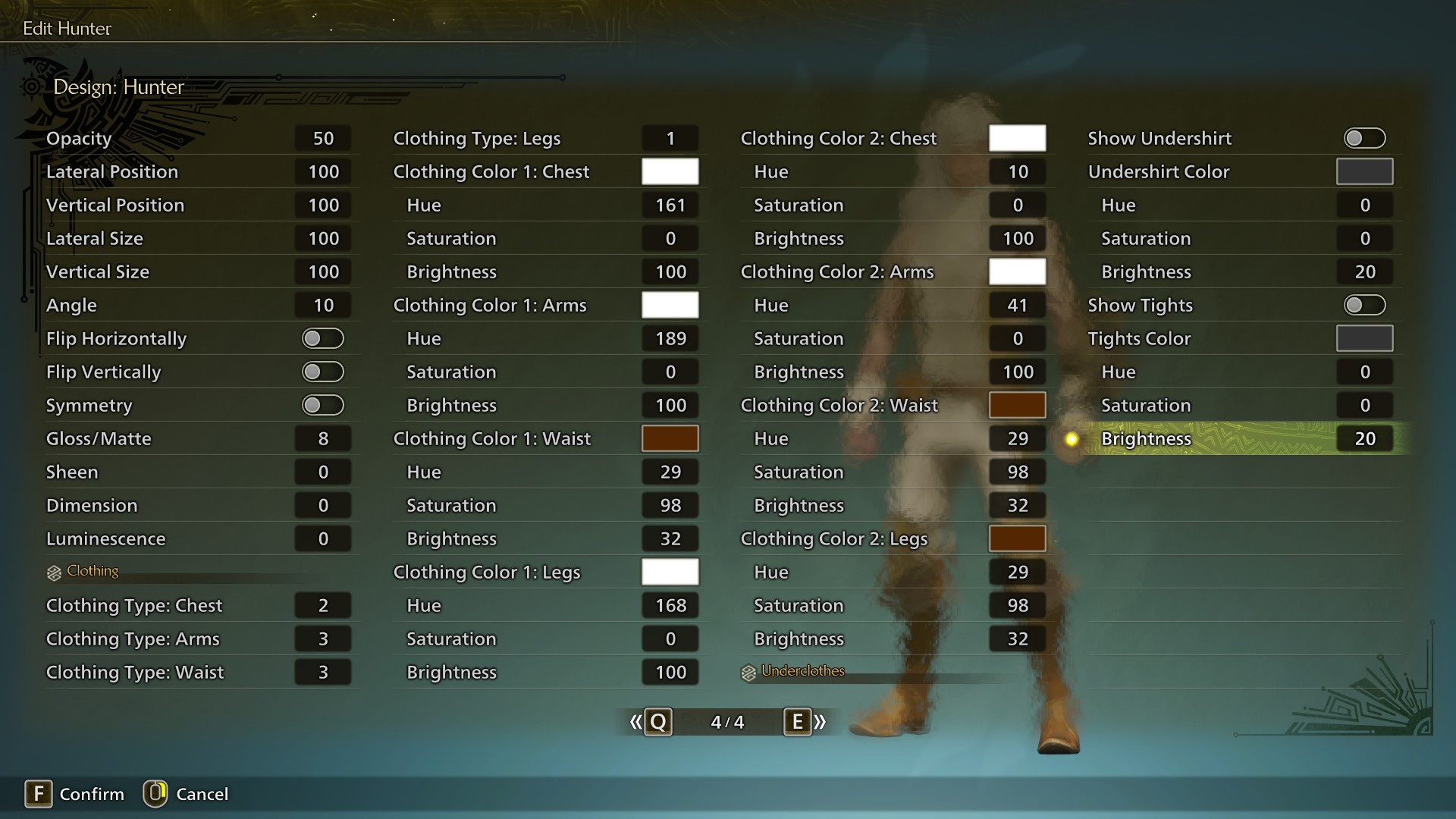The height and width of the screenshot is (819, 1456).
Task: Select the Vertical Position value
Action: coord(323,205)
